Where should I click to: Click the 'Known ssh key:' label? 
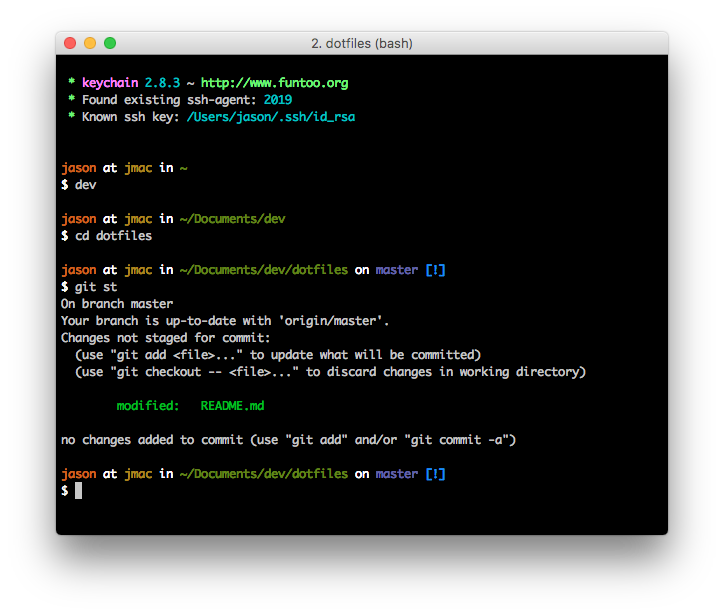pos(131,117)
